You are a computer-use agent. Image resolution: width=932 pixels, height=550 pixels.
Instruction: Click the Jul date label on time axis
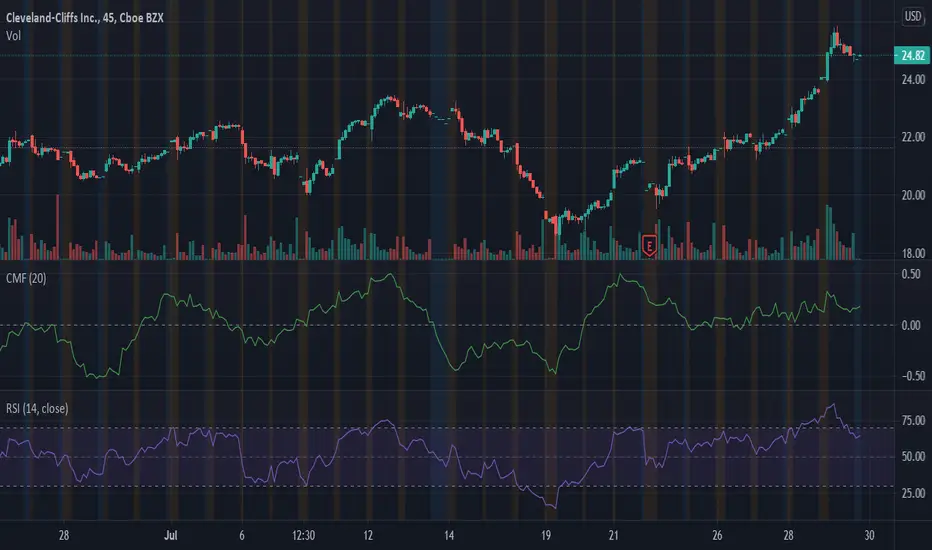point(171,535)
